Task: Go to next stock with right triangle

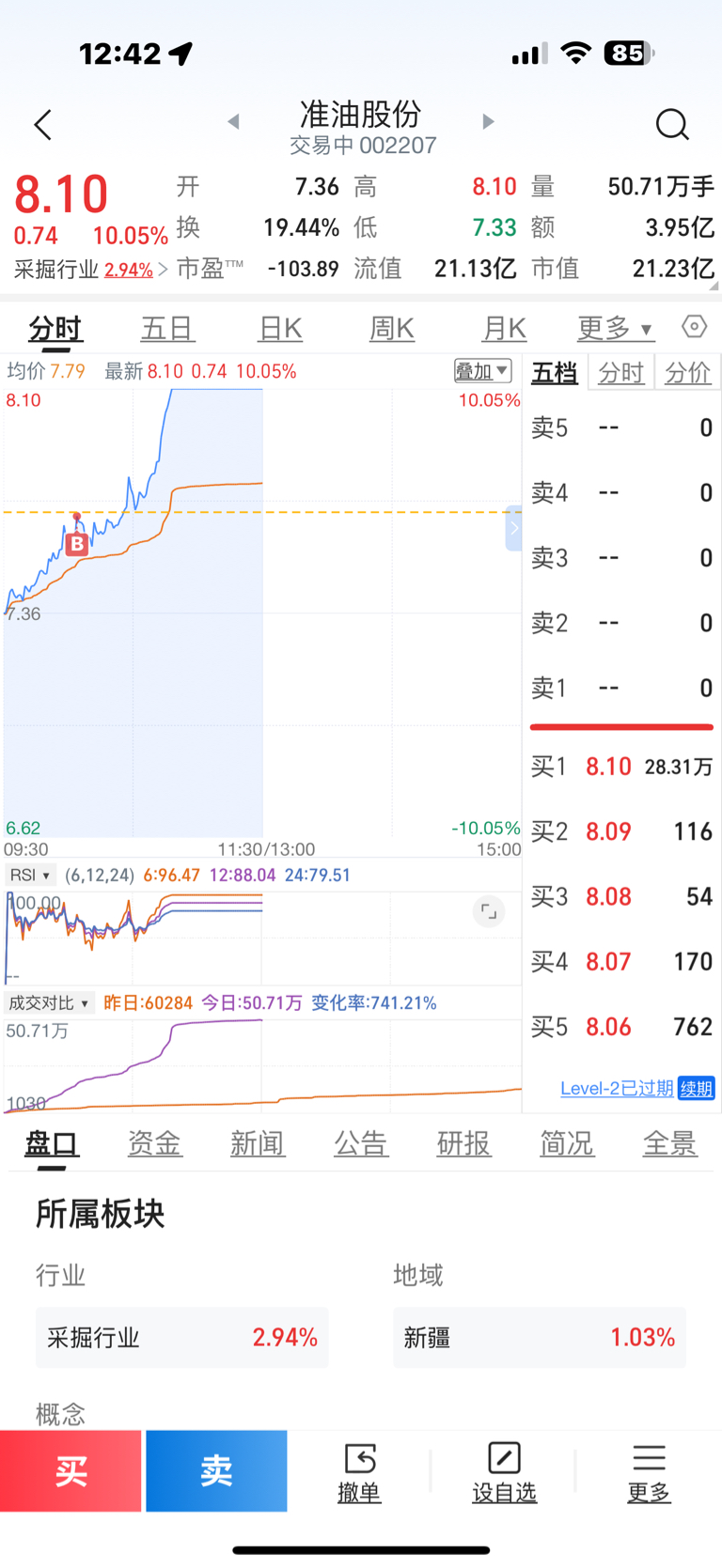Action: point(487,121)
